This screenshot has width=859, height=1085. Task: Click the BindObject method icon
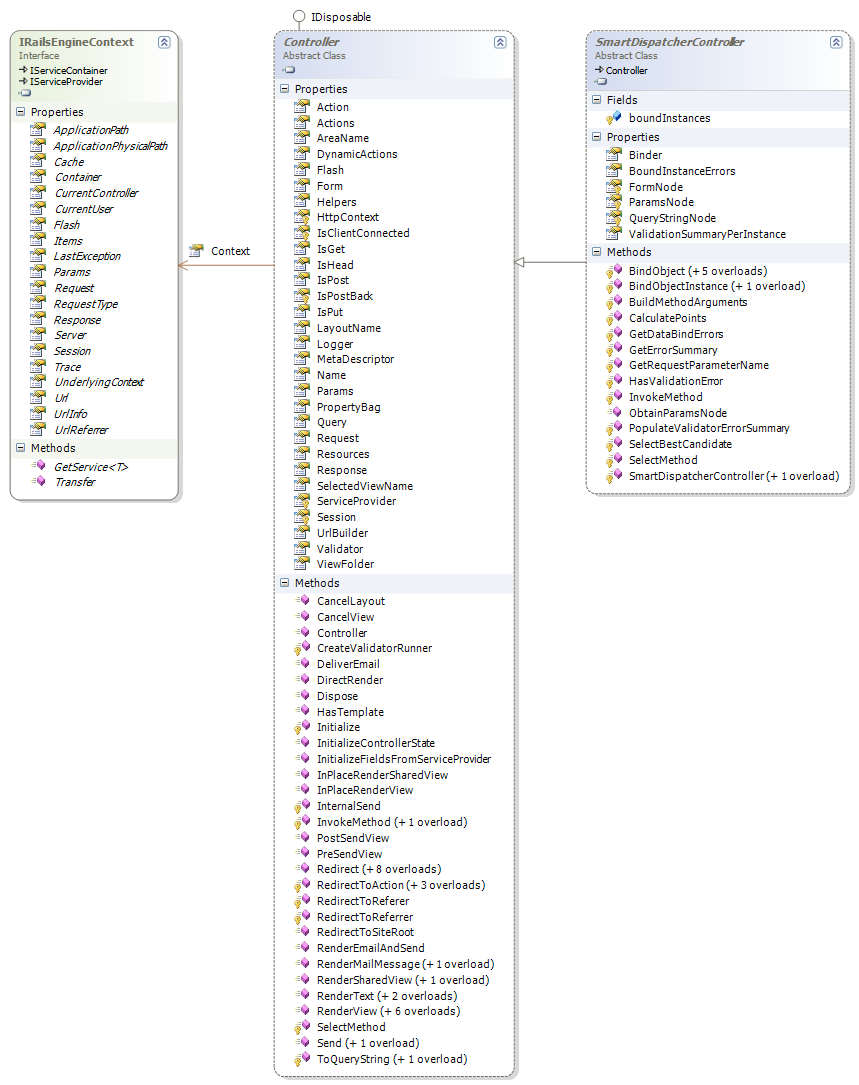click(x=614, y=271)
